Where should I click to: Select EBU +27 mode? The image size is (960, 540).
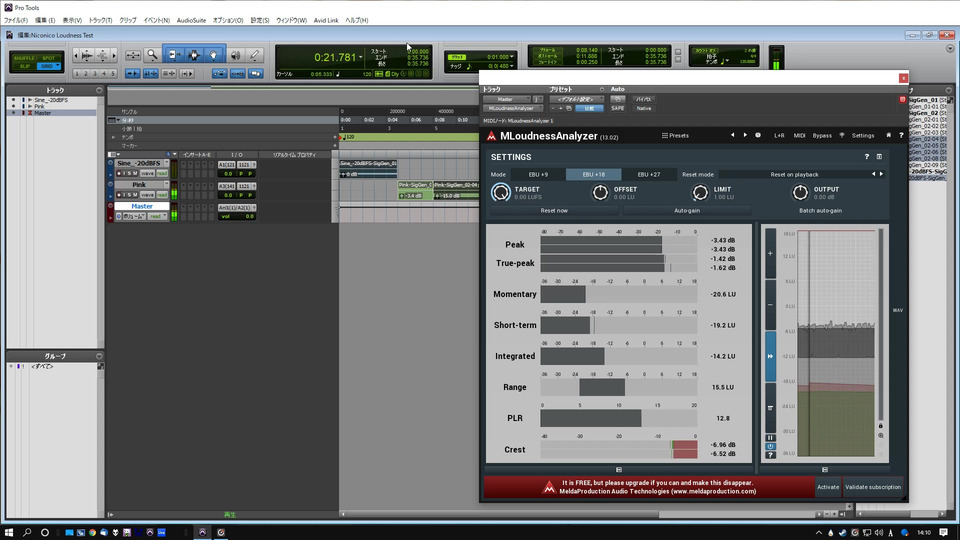point(648,174)
